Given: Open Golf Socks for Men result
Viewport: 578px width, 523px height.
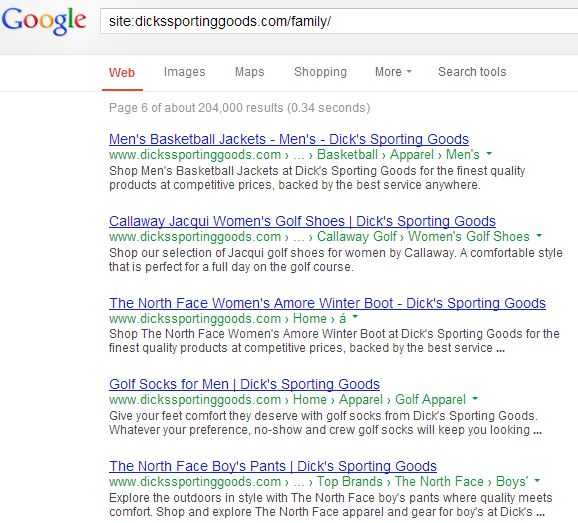Looking at the screenshot, I should coord(244,384).
